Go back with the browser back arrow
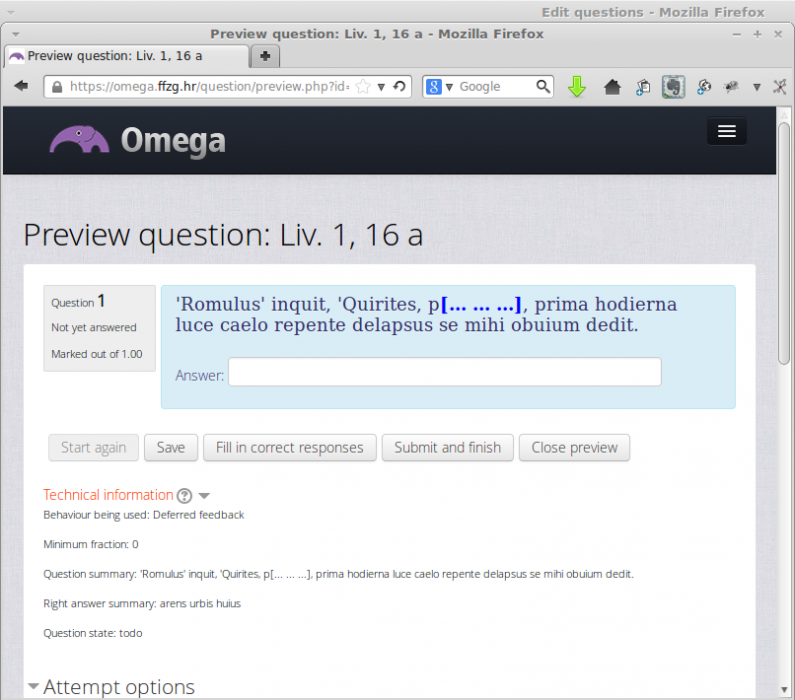This screenshot has height=700, width=795. pyautogui.click(x=21, y=86)
